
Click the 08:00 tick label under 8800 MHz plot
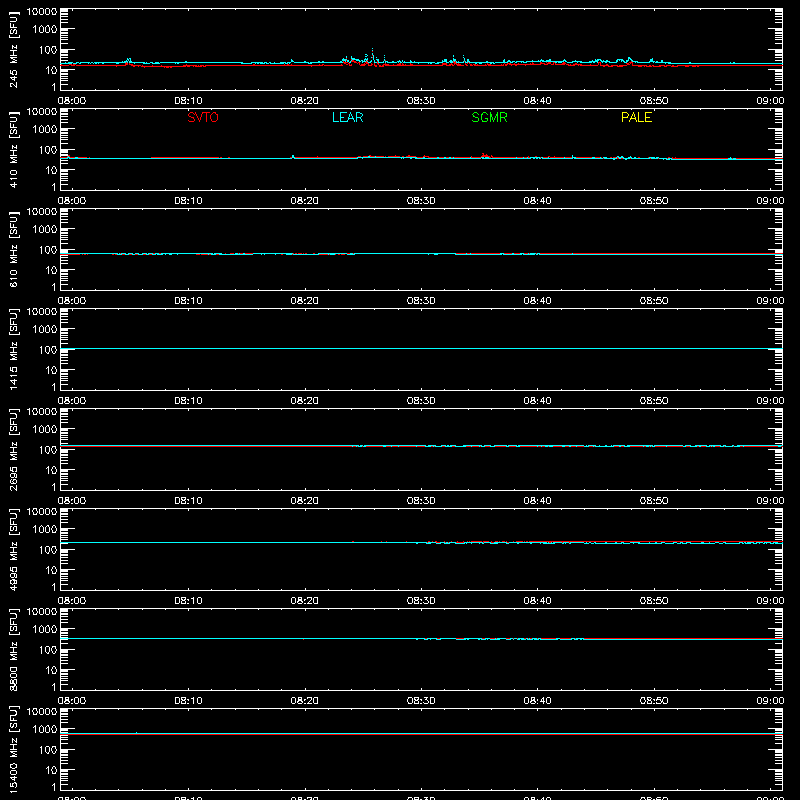click(72, 701)
